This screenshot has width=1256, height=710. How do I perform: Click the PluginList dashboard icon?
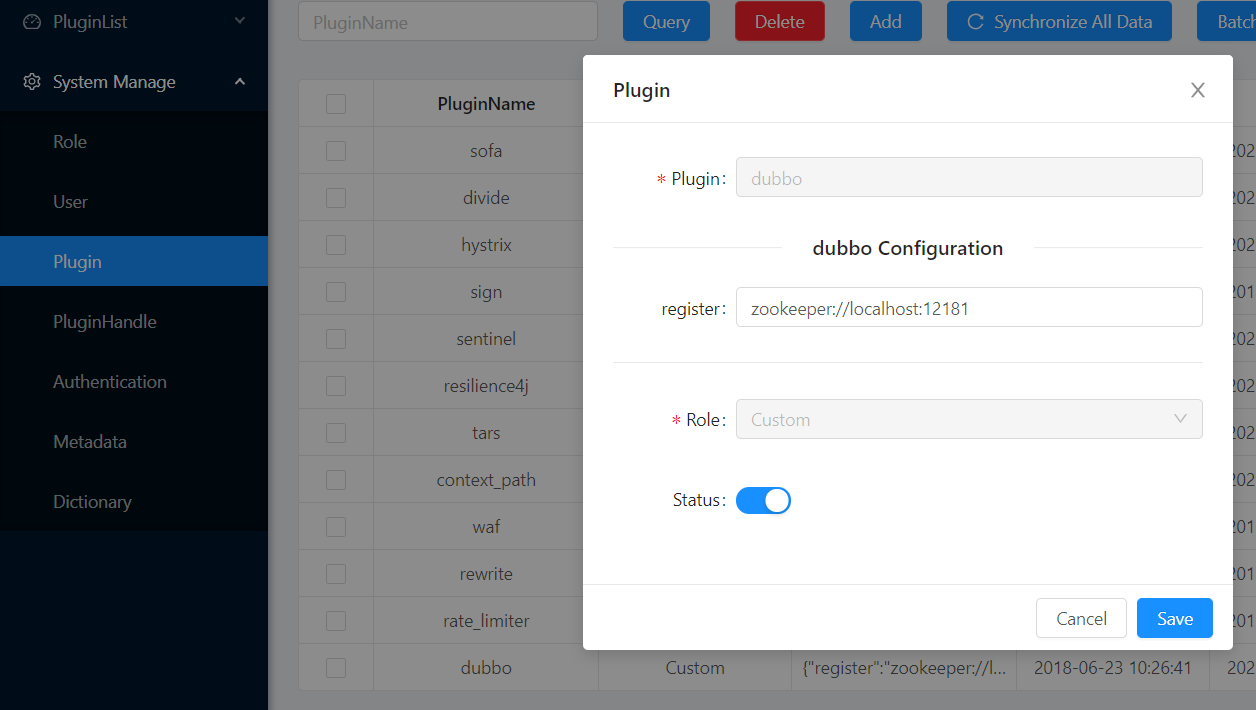pyautogui.click(x=32, y=22)
